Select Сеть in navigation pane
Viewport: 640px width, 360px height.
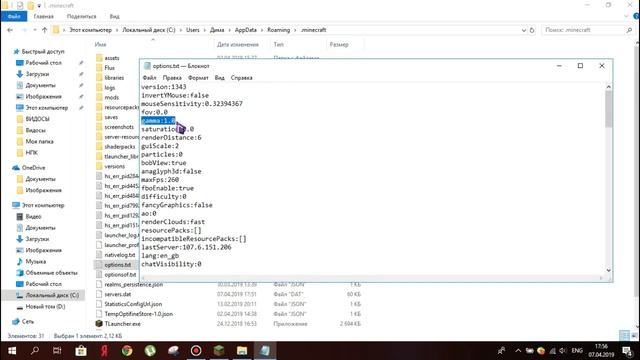click(x=27, y=322)
